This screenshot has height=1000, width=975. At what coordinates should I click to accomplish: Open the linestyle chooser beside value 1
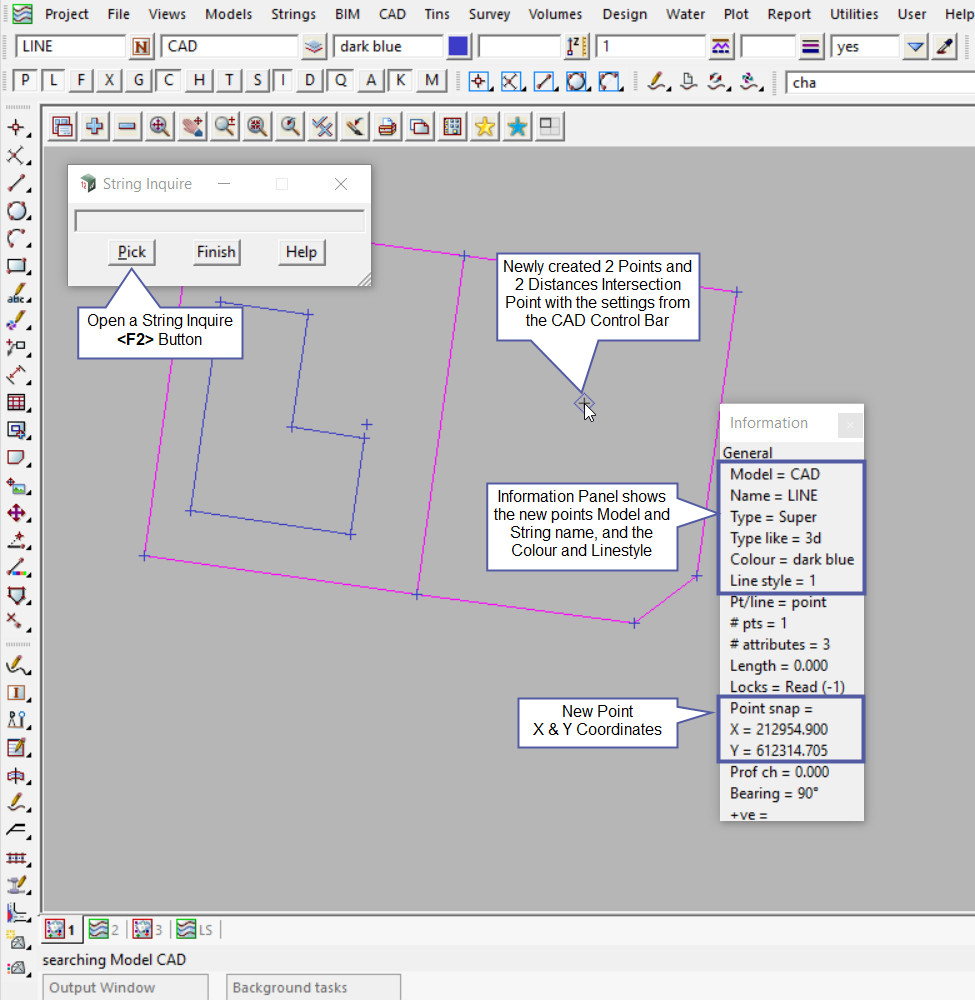tap(721, 47)
